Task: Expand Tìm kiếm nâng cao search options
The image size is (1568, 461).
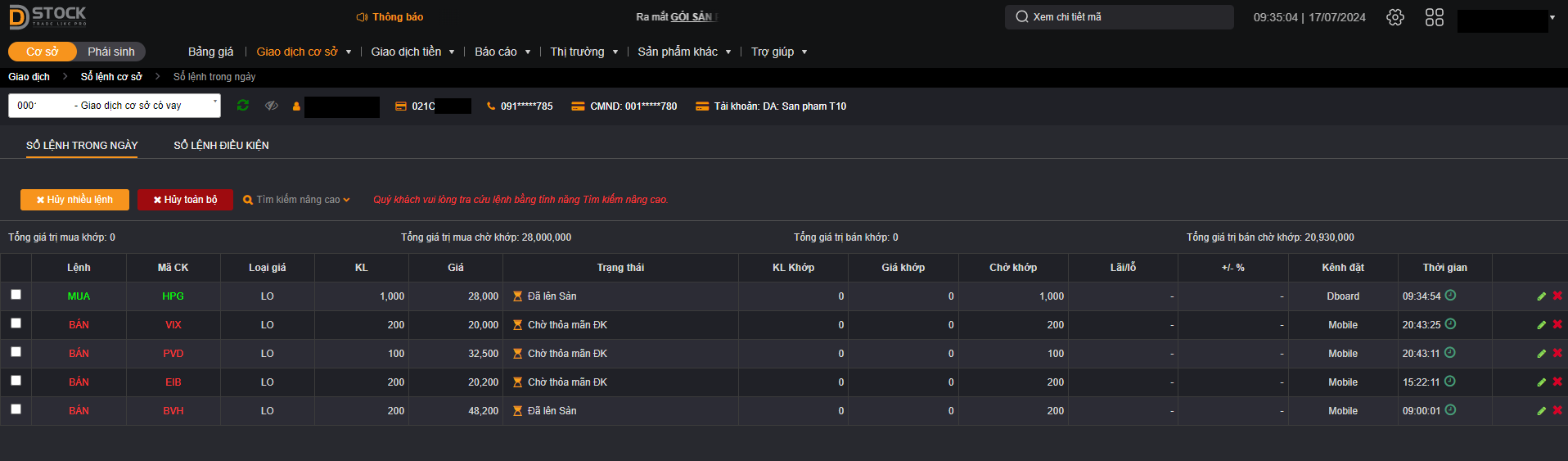Action: click(296, 200)
